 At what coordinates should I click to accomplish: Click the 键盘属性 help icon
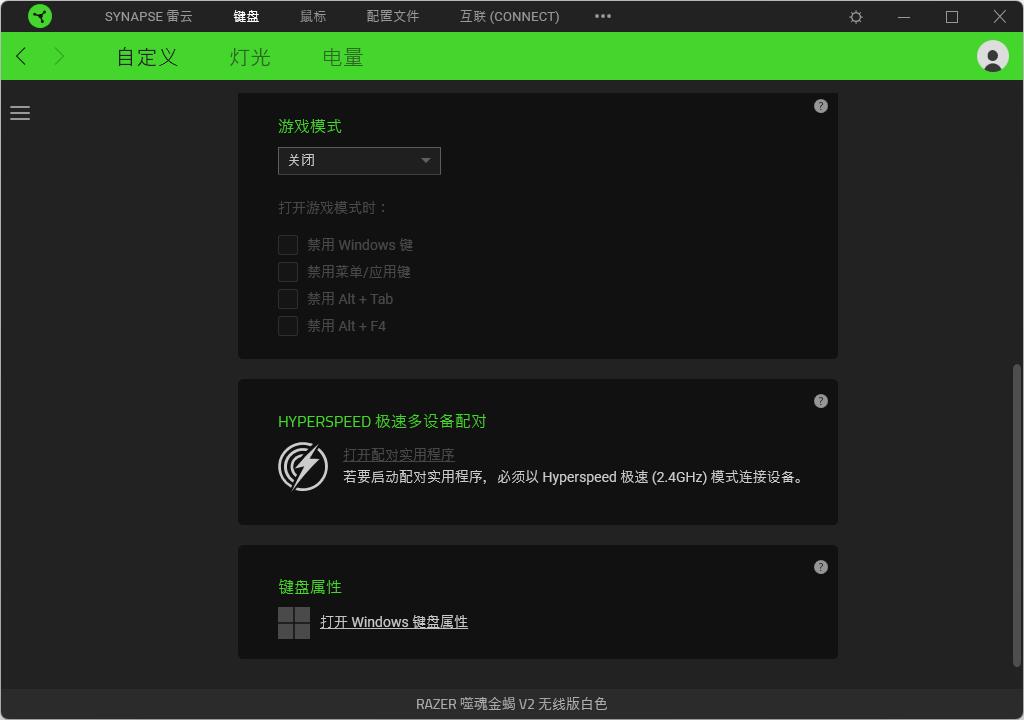tap(820, 566)
